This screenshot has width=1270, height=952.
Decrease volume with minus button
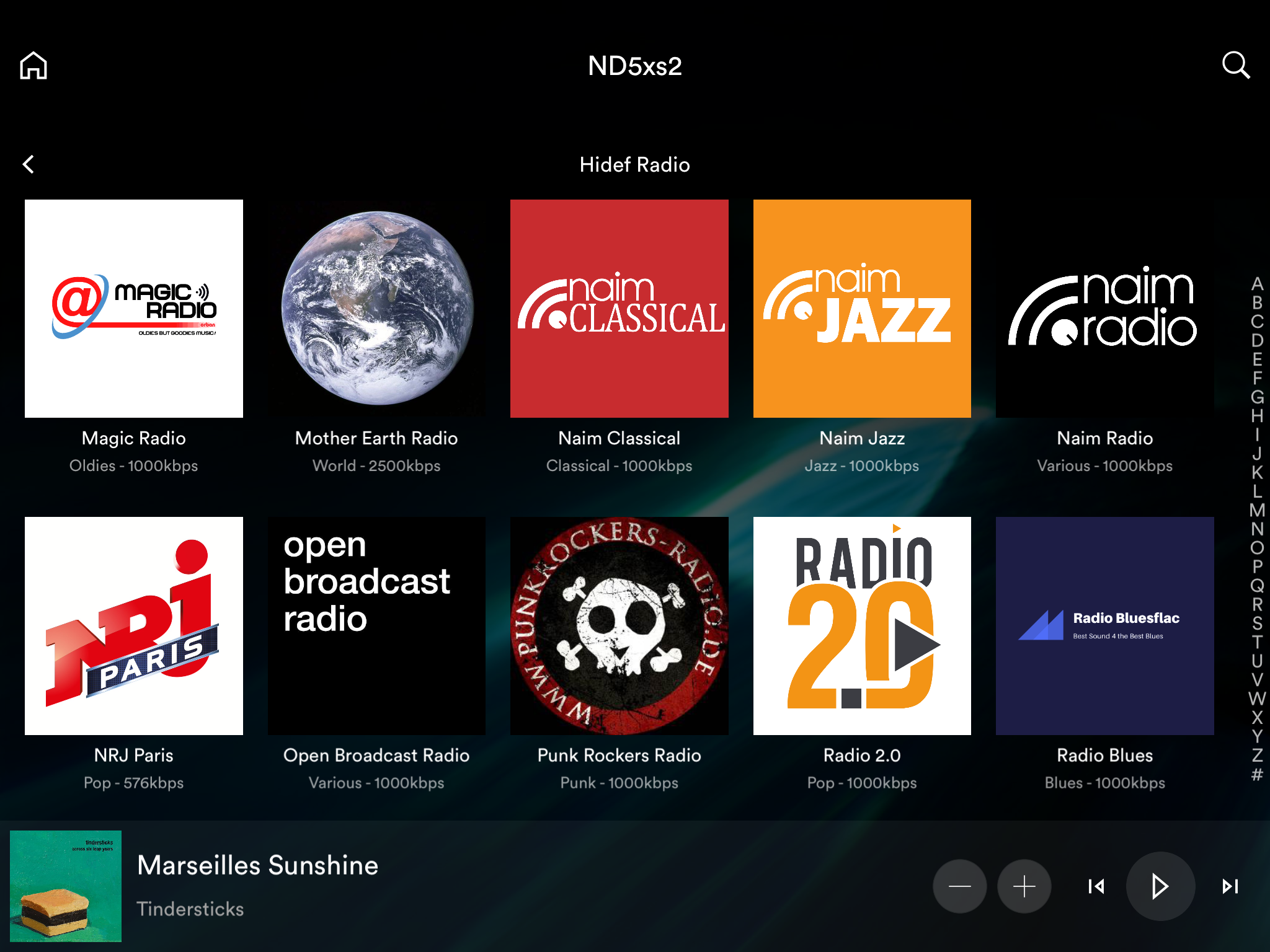[x=959, y=886]
